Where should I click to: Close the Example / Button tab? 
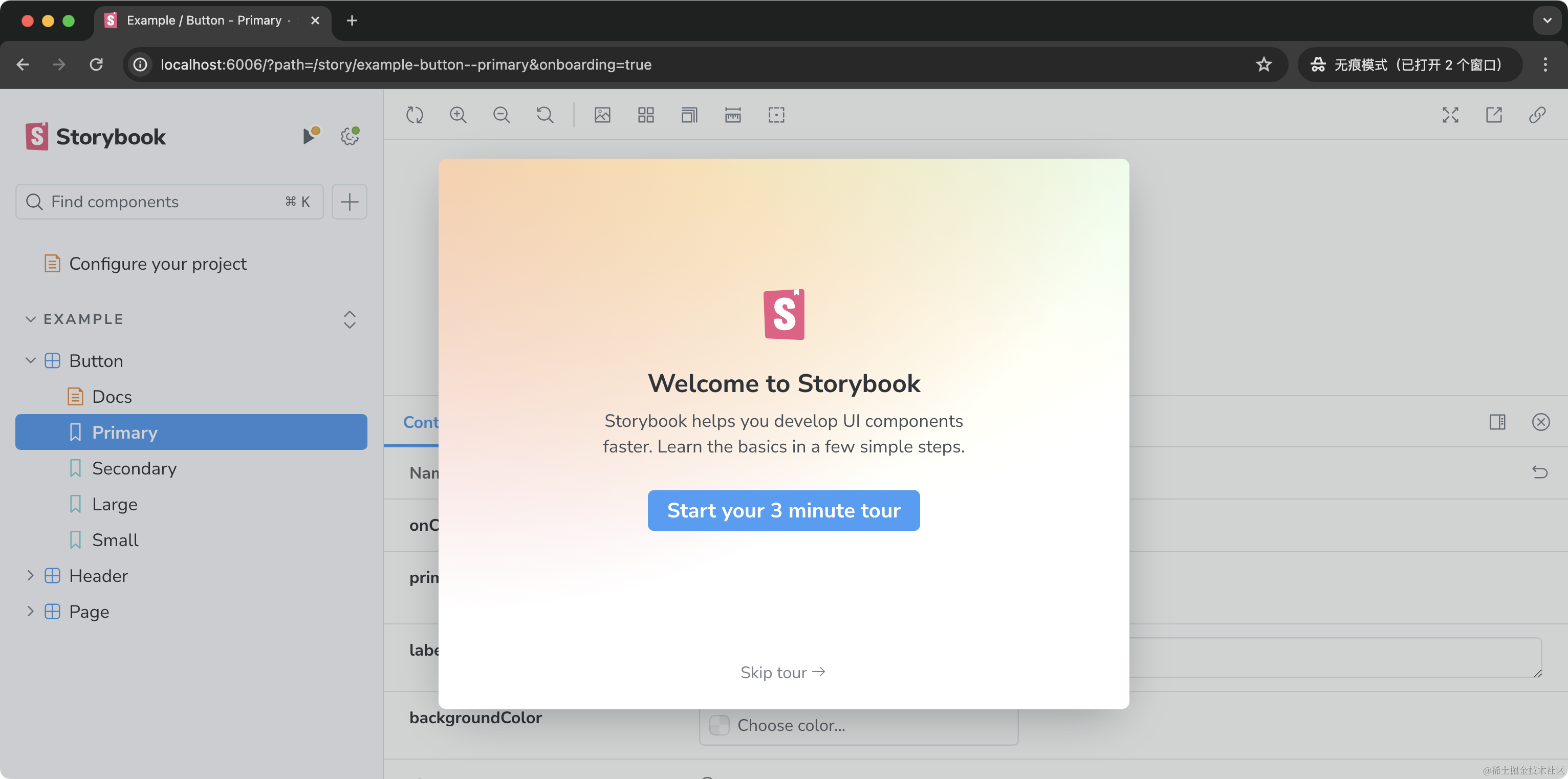coord(315,20)
